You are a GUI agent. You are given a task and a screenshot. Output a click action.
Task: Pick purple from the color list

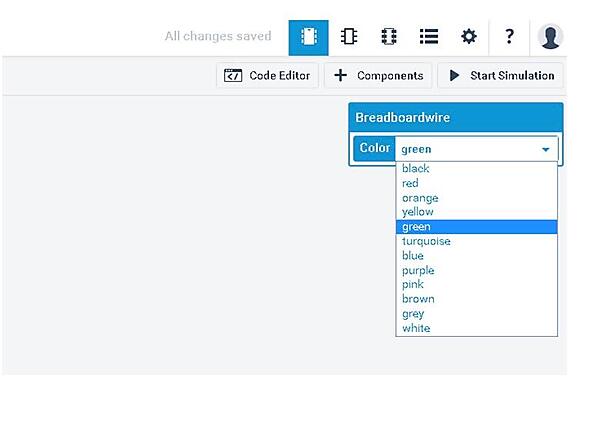[418, 270]
